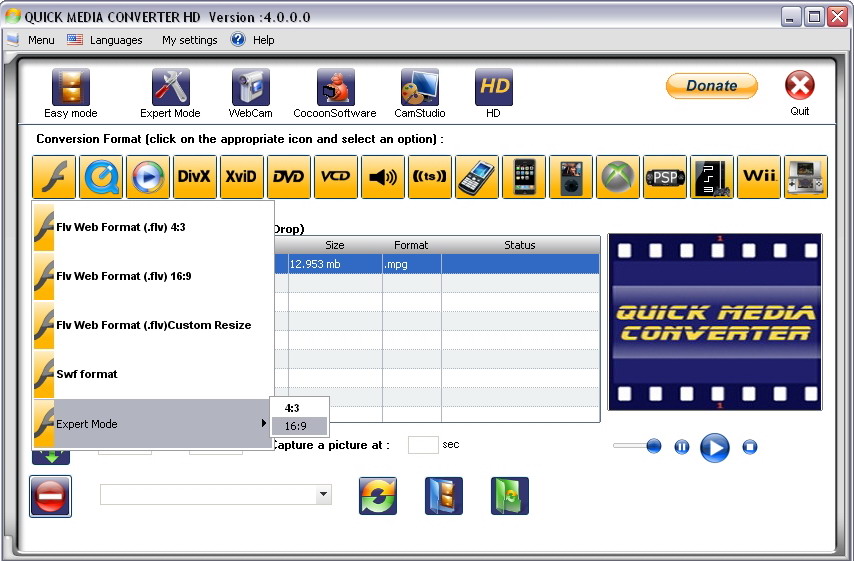Choose XviD conversion format
This screenshot has height=561, width=854.
pyautogui.click(x=241, y=176)
